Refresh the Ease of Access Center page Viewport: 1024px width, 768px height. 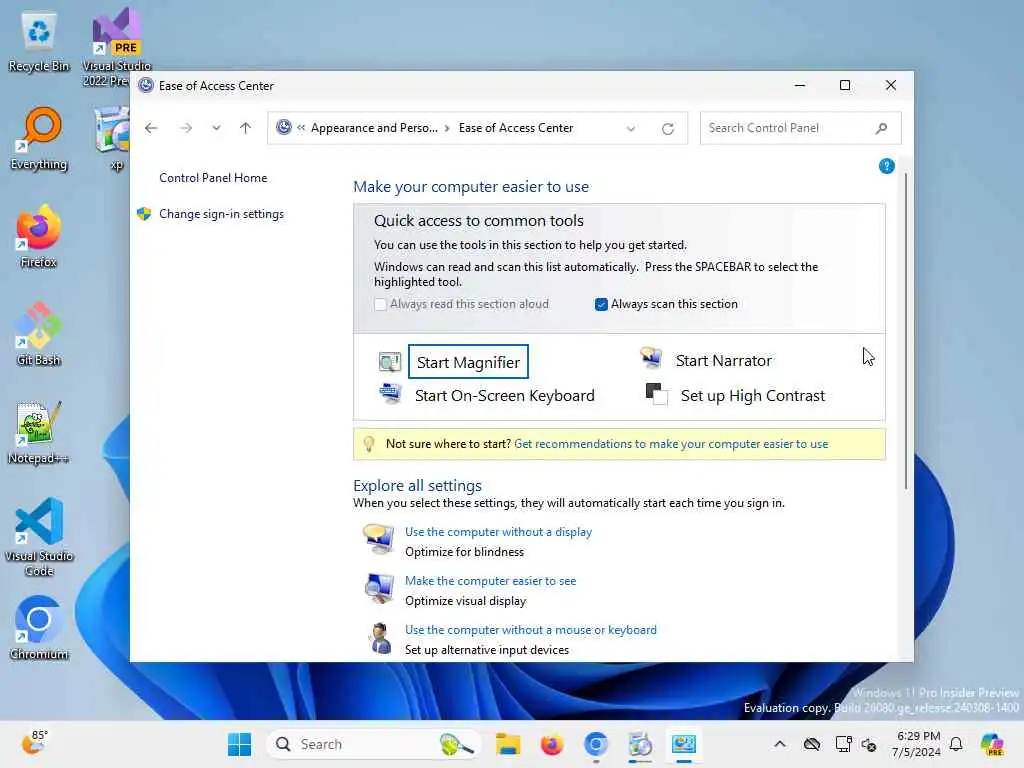pyautogui.click(x=667, y=129)
